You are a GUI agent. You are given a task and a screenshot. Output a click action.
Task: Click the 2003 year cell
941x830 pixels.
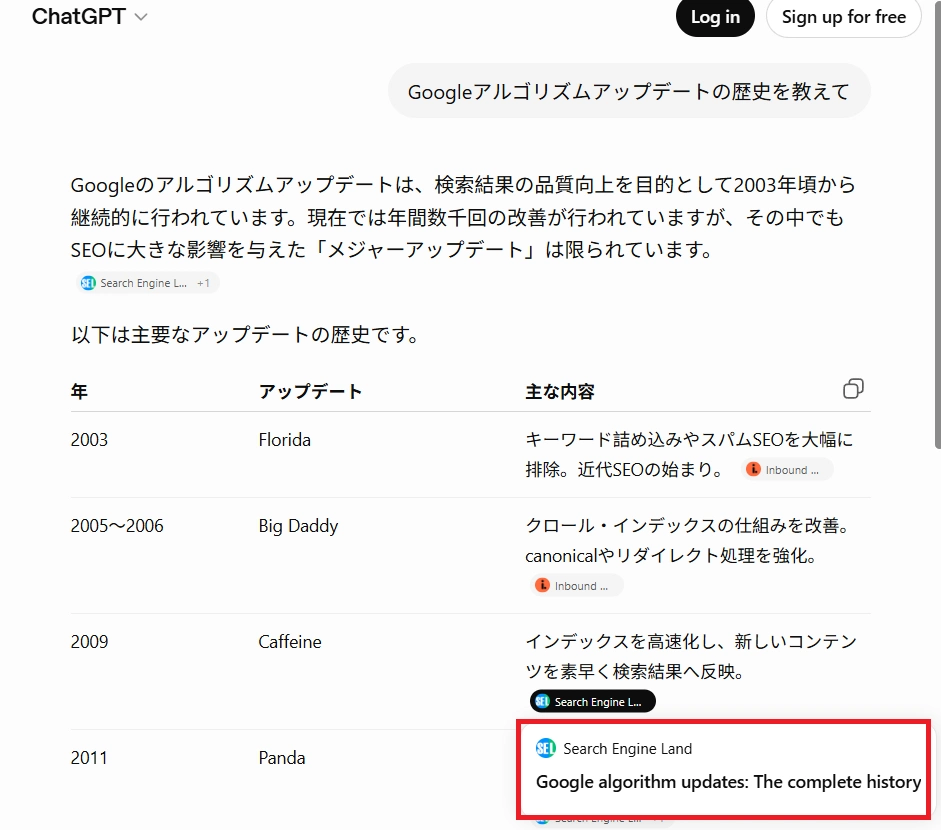click(89, 440)
